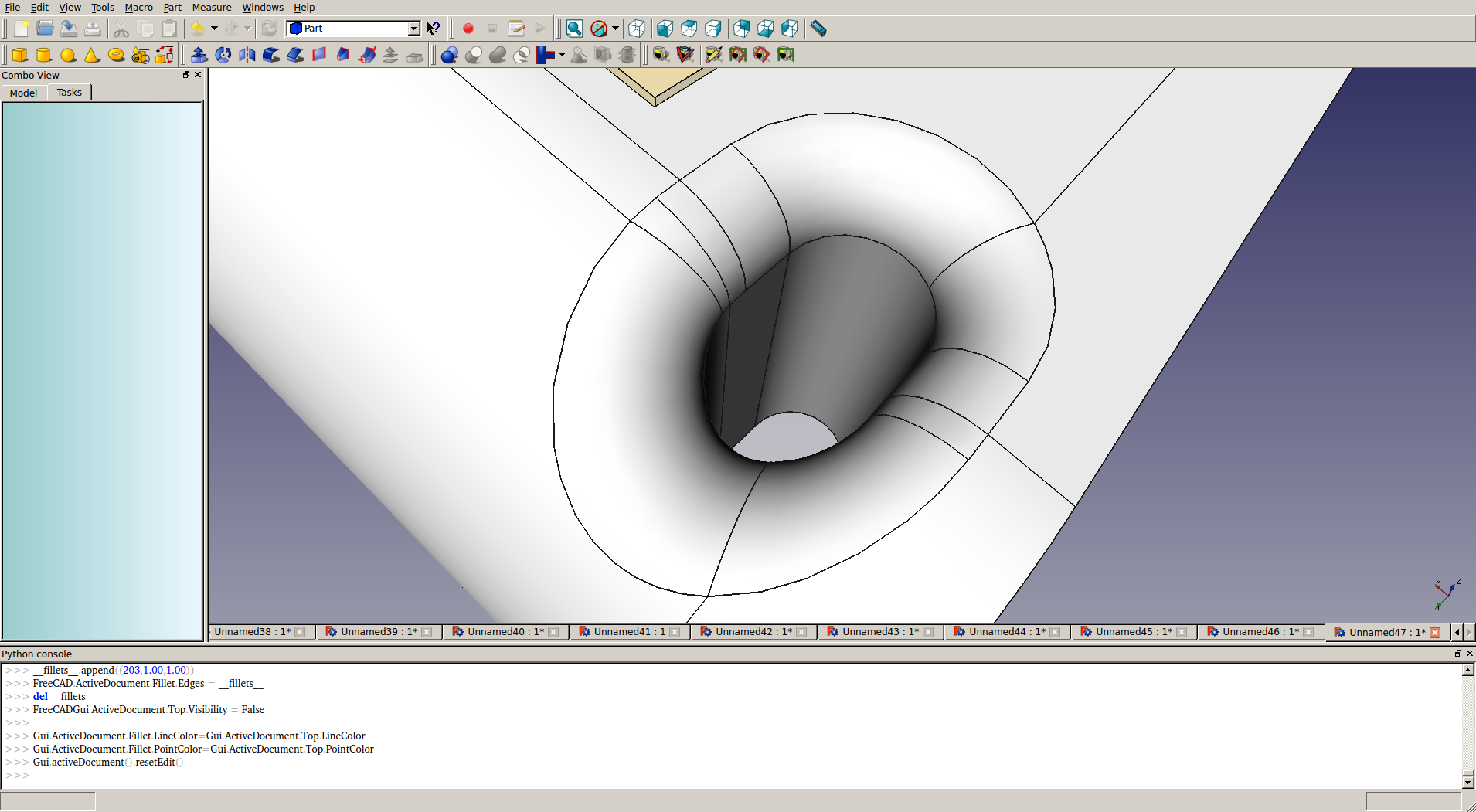Start recording a macro
1476x812 pixels.
(468, 29)
